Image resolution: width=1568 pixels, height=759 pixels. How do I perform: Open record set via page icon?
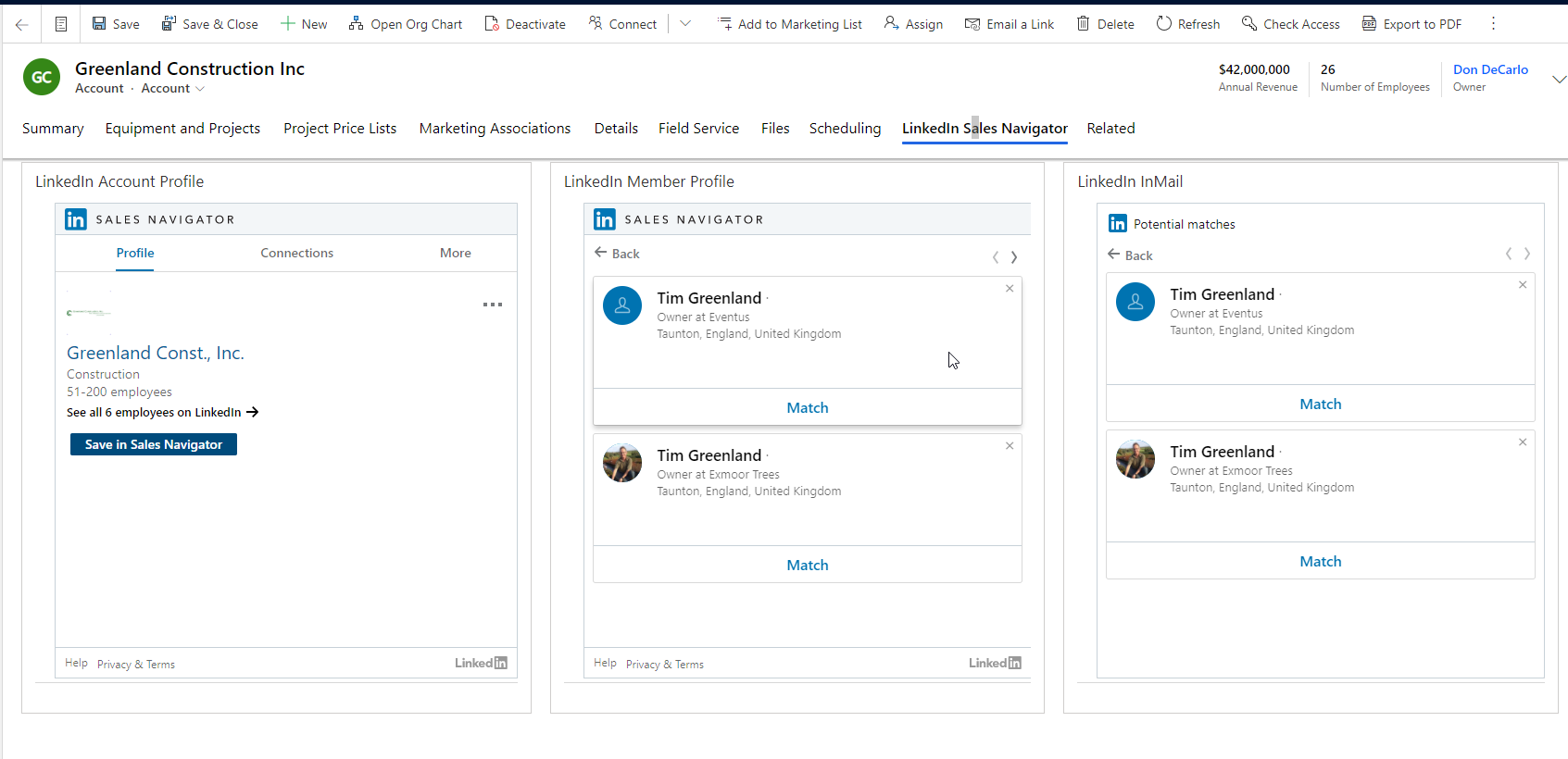[x=61, y=24]
